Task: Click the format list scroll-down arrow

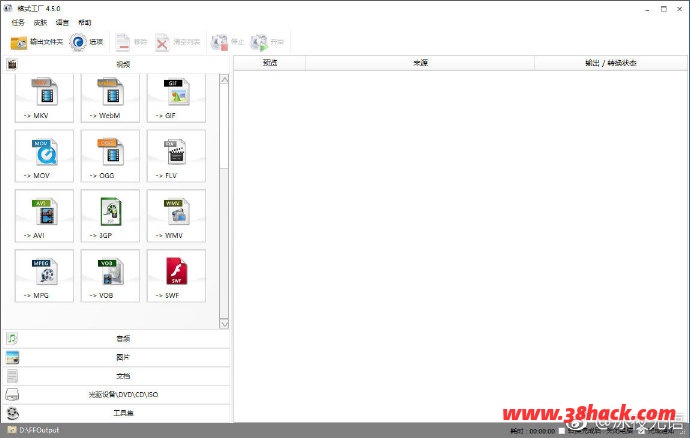Action: click(x=224, y=324)
